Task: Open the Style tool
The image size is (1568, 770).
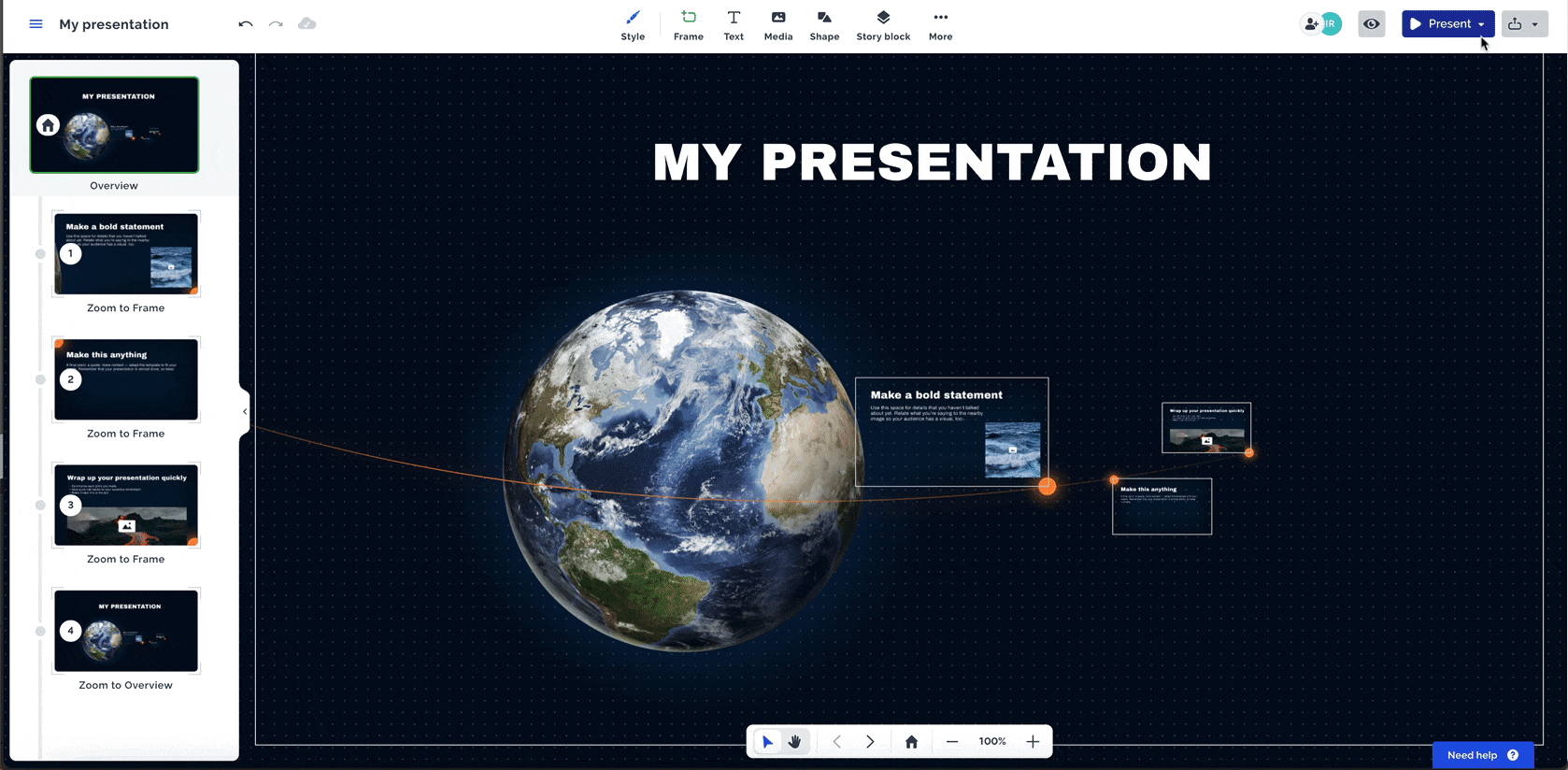Action: [633, 25]
